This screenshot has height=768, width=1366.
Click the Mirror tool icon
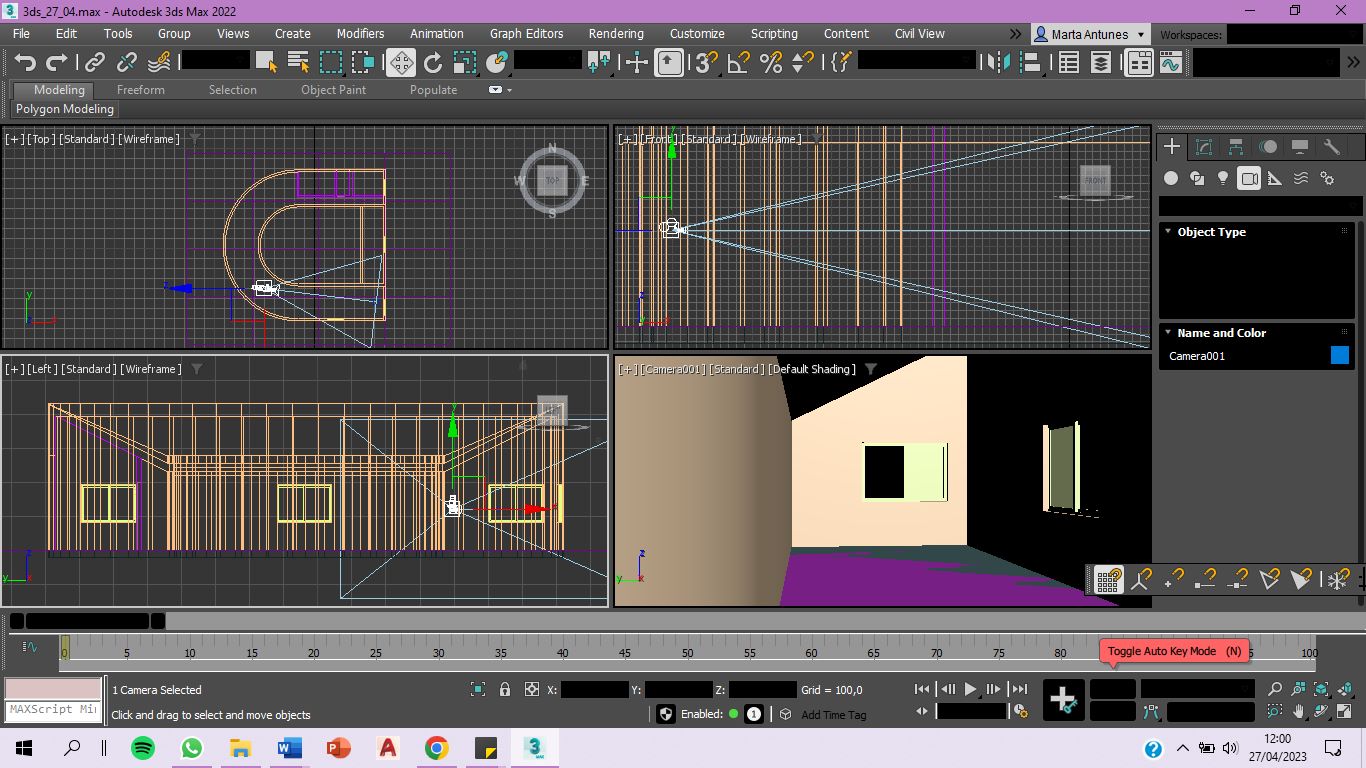(x=998, y=63)
